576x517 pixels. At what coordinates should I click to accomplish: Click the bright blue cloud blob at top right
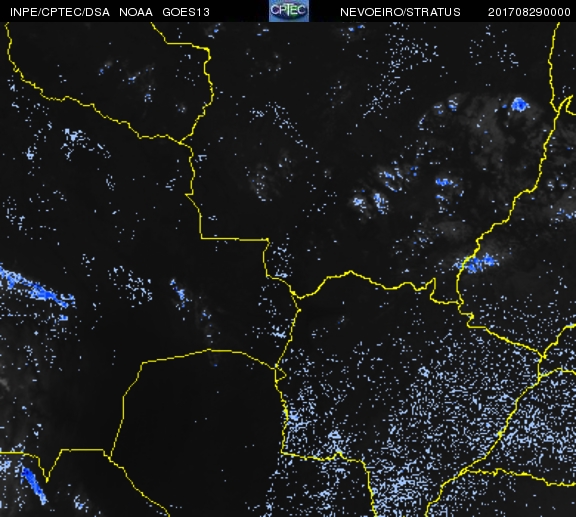point(519,104)
